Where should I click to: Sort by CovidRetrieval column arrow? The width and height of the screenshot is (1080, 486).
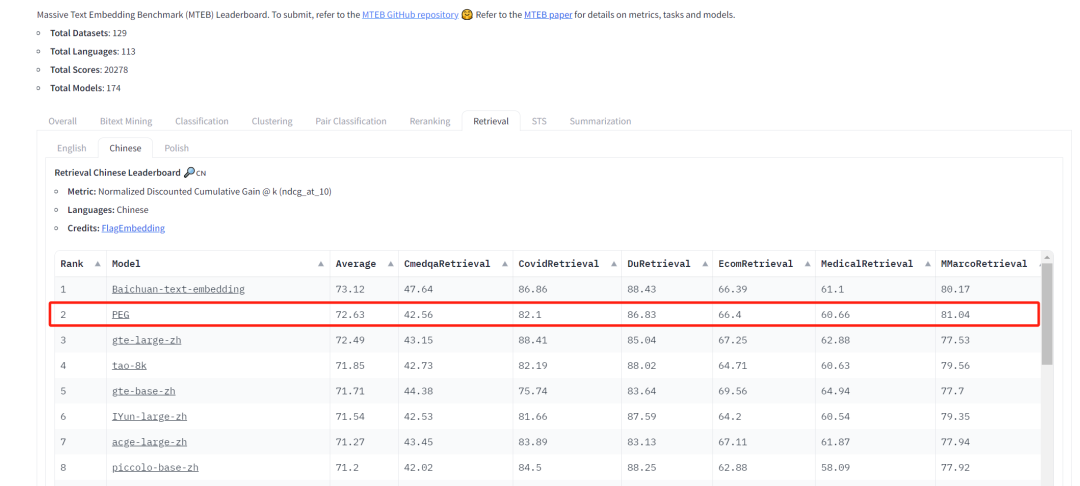click(x=612, y=264)
